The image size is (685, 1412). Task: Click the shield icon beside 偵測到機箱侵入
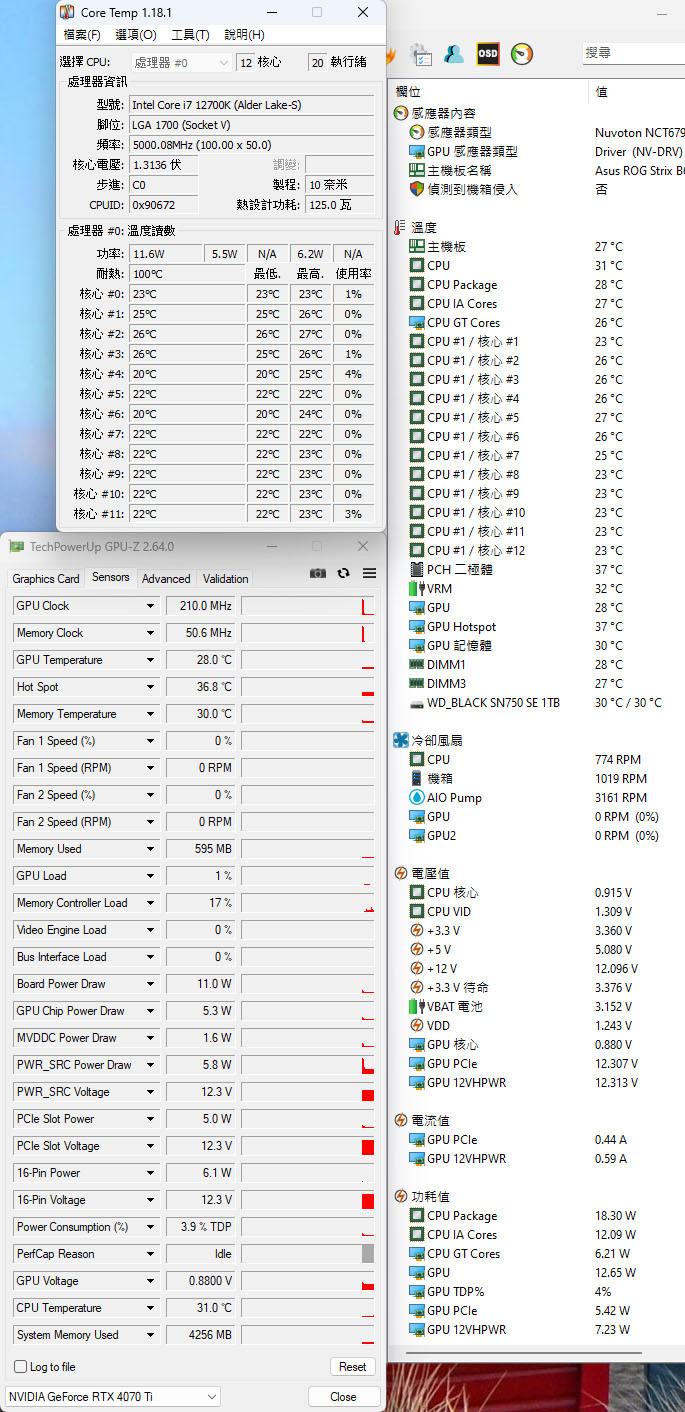(x=417, y=189)
